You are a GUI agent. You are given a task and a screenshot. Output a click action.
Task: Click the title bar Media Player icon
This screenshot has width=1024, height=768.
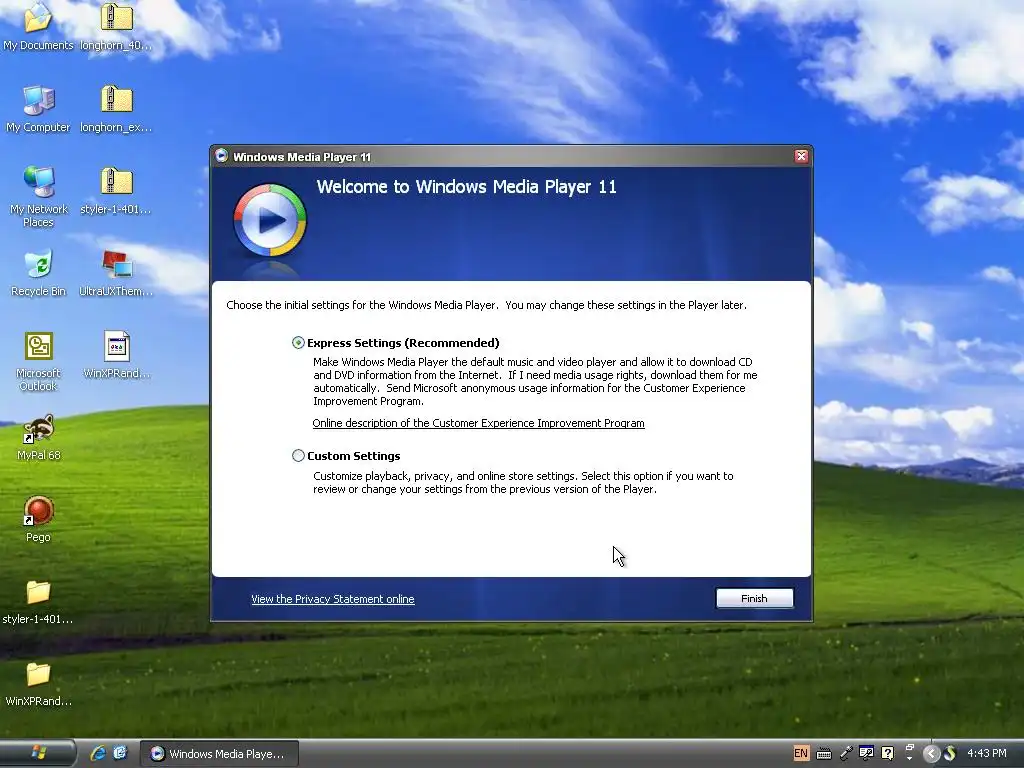(221, 156)
